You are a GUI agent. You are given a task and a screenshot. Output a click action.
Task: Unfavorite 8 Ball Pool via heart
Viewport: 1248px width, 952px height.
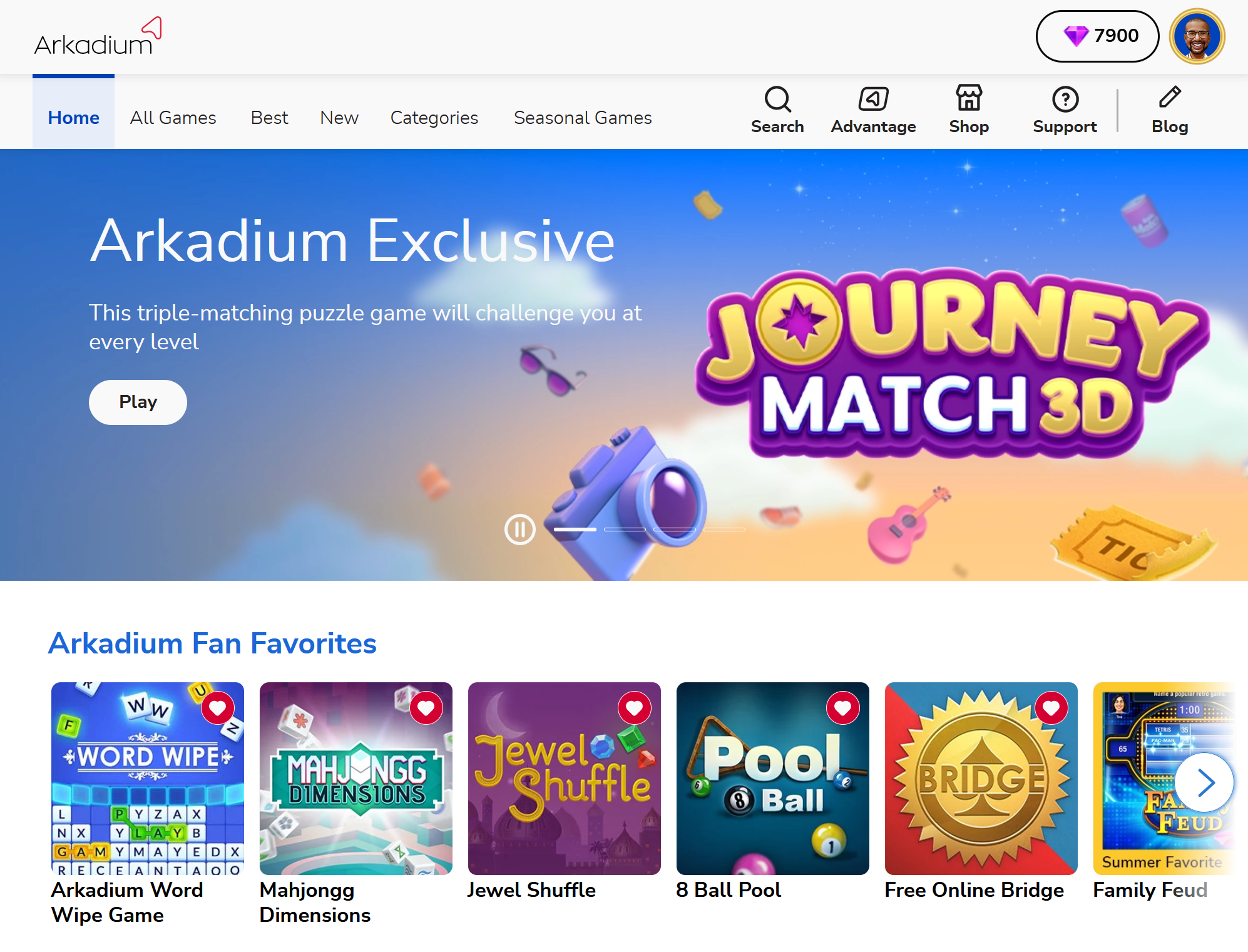[x=843, y=708]
